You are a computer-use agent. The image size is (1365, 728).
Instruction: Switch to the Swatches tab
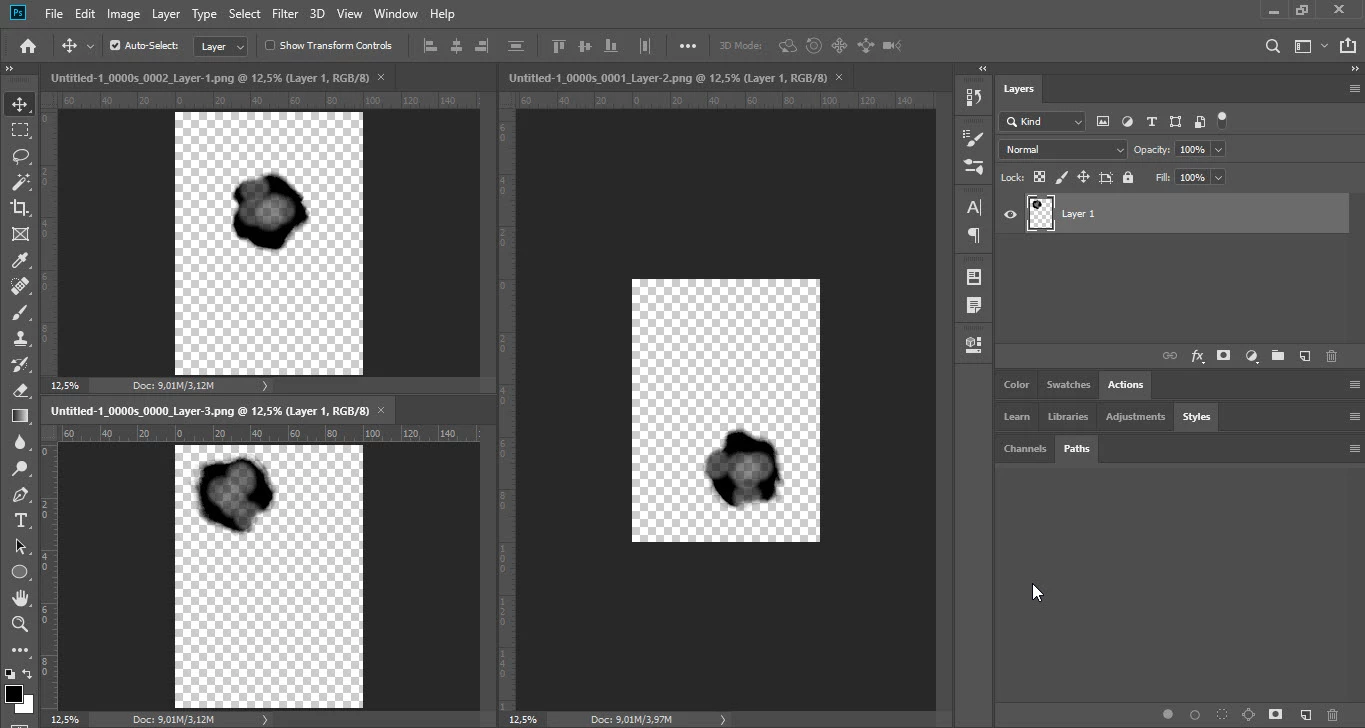pyautogui.click(x=1068, y=385)
